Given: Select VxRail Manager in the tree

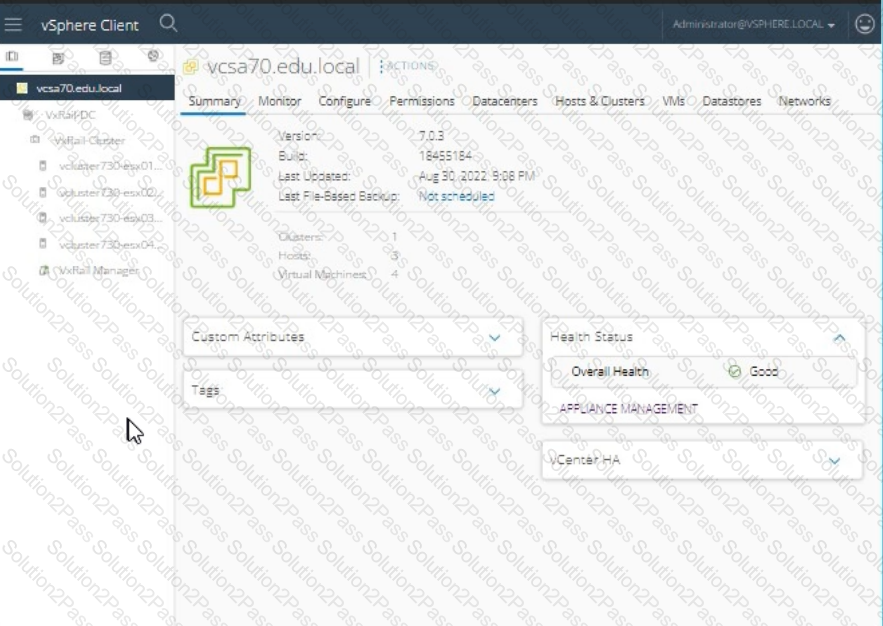Looking at the screenshot, I should tap(99, 270).
